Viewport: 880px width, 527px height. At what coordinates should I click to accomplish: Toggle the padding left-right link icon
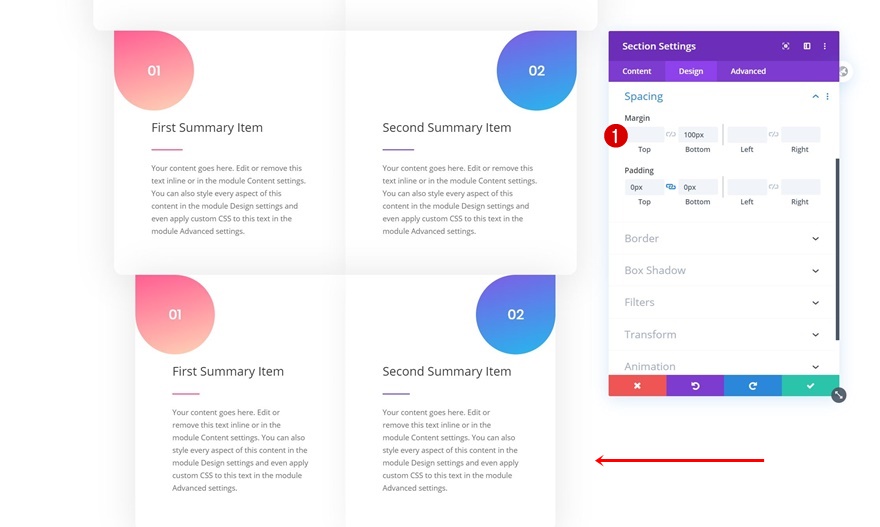click(x=773, y=187)
